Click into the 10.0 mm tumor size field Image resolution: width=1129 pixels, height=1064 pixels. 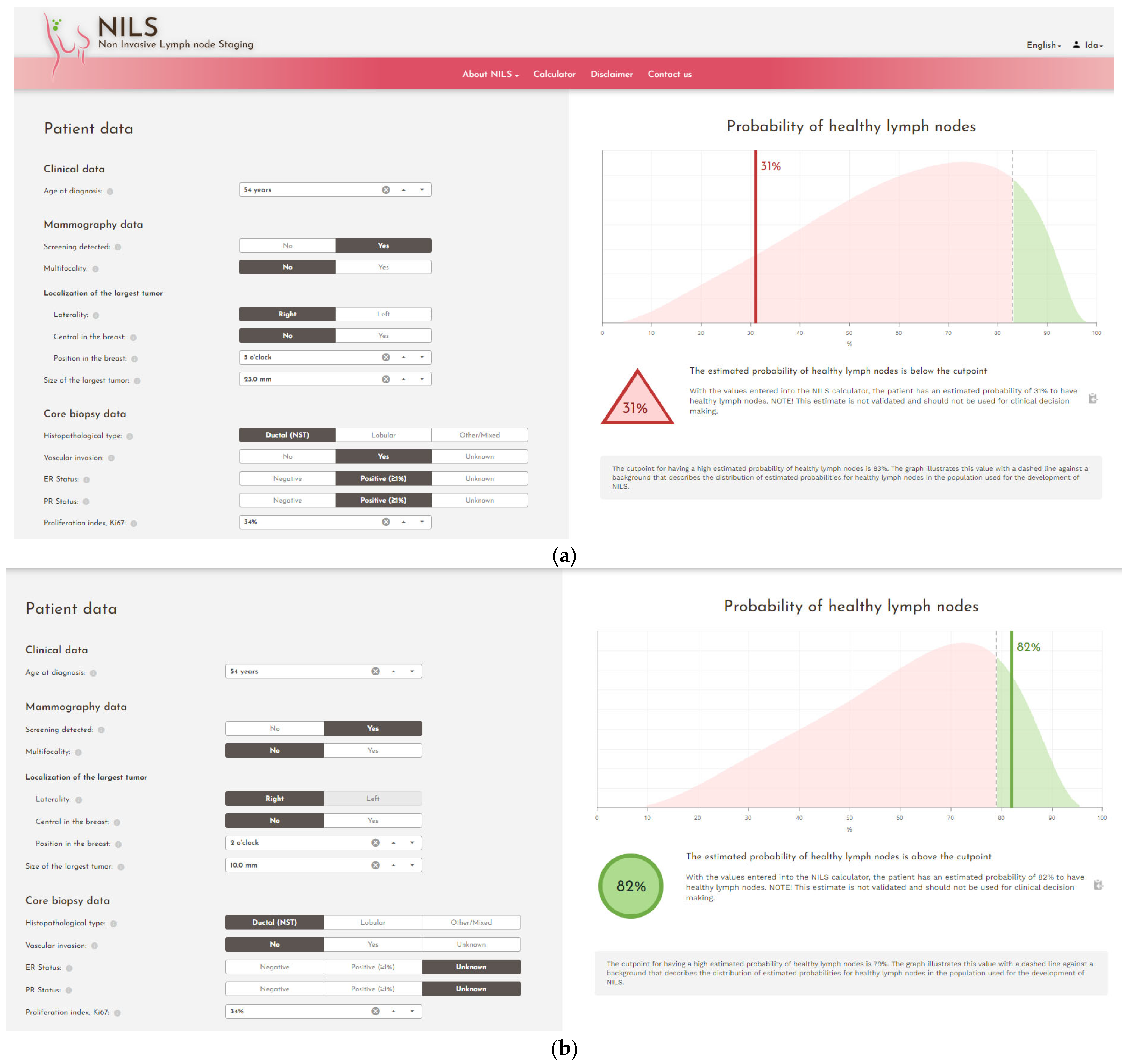295,865
